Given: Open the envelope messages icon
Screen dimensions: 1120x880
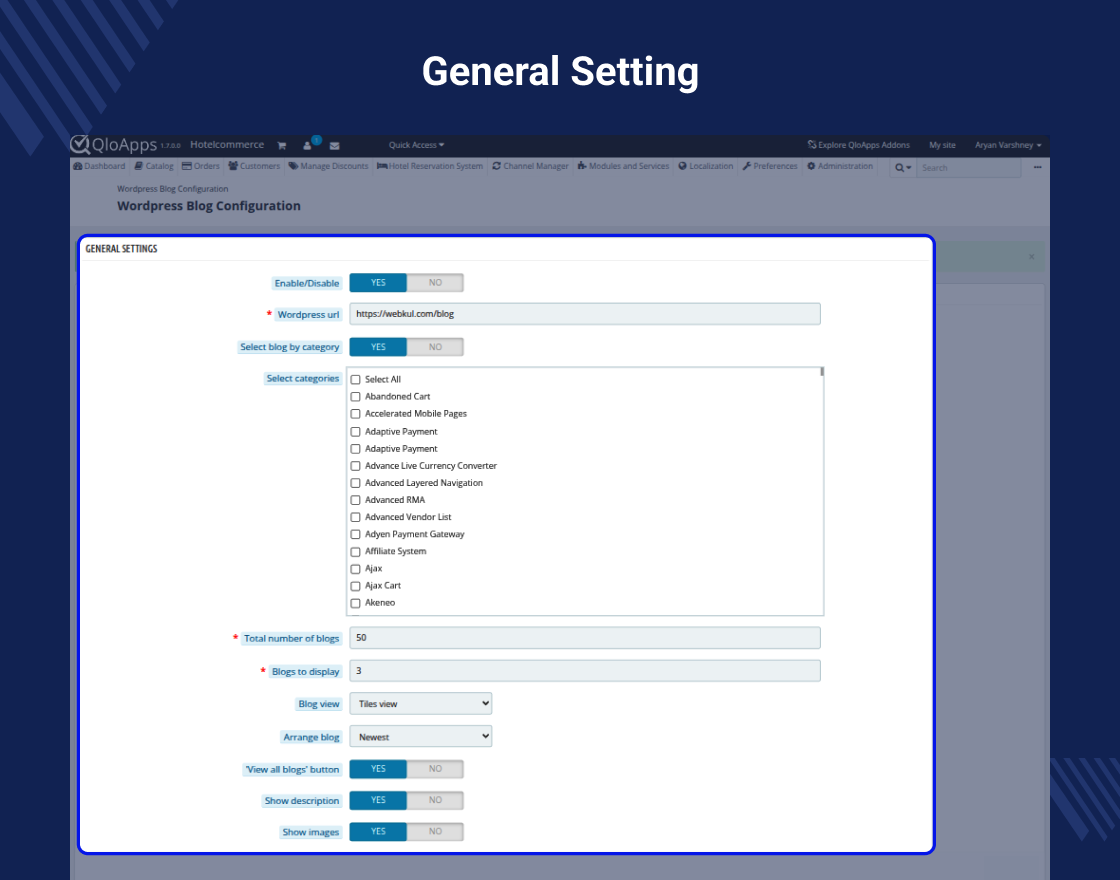Looking at the screenshot, I should 334,146.
